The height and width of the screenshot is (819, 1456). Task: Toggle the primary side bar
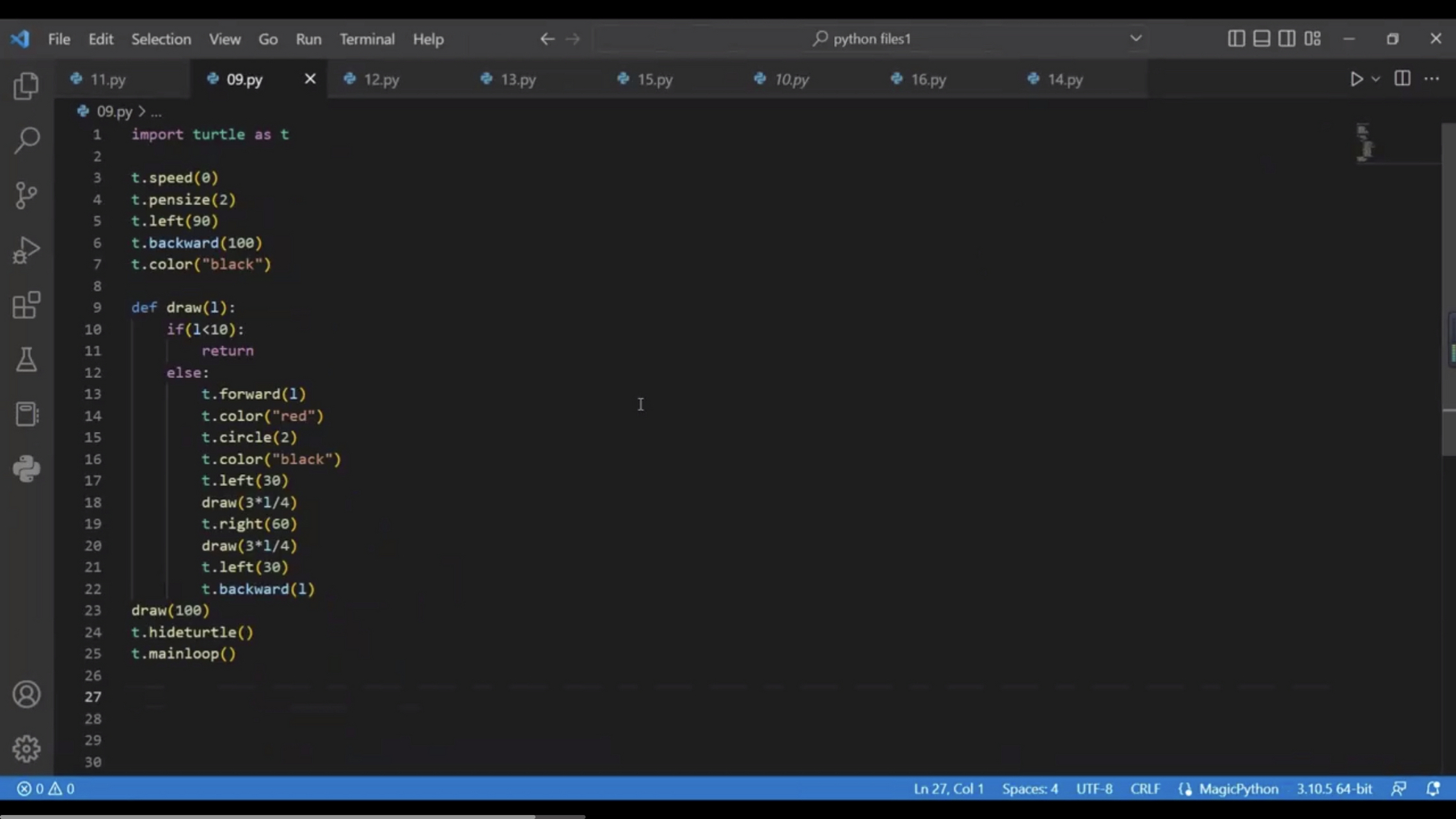coord(1236,38)
